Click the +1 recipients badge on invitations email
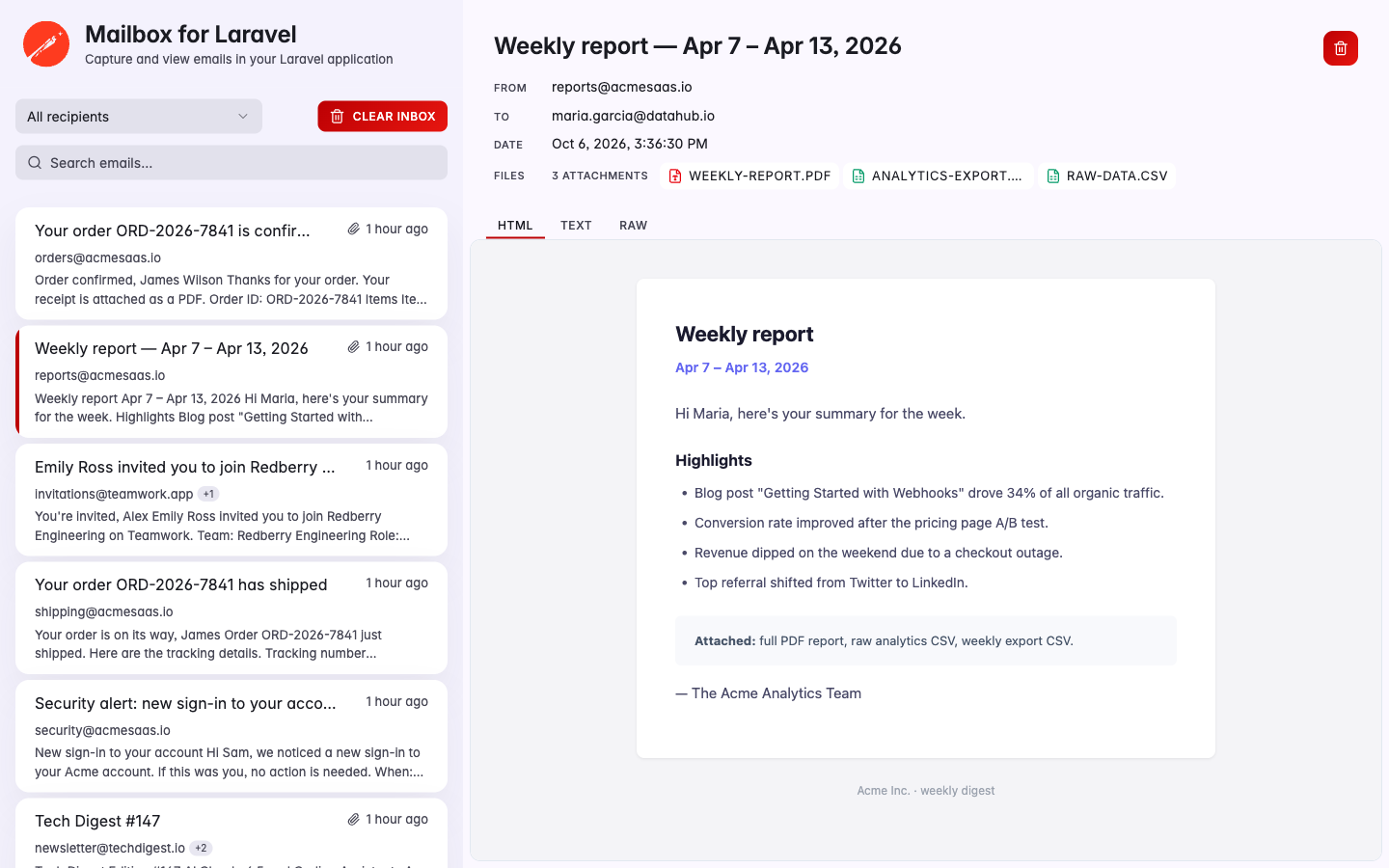 coord(208,494)
